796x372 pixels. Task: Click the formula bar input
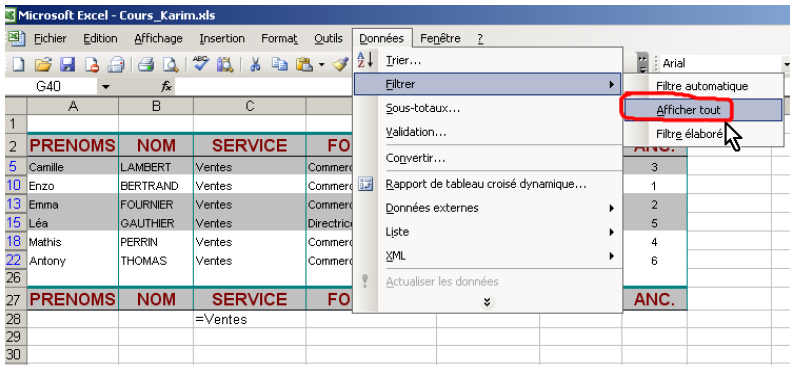[264, 87]
